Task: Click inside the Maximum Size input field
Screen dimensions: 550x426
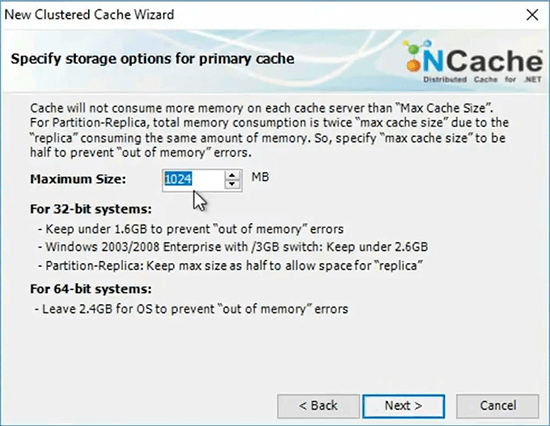Action: point(193,180)
